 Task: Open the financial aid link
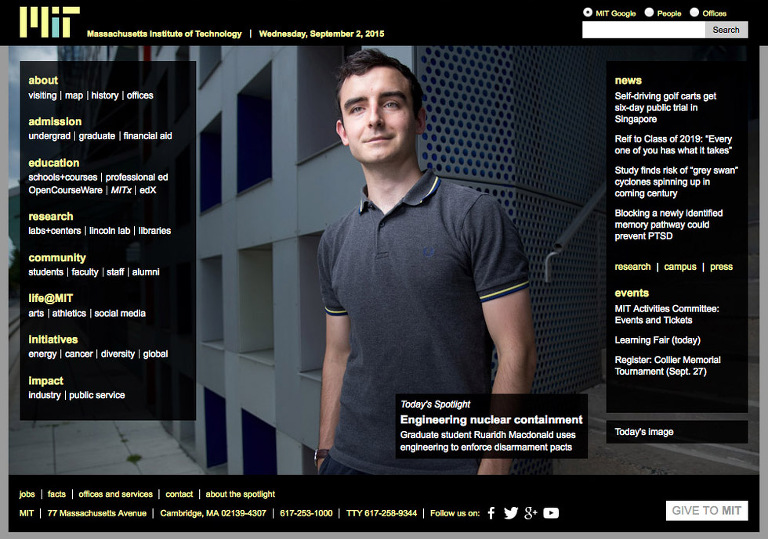148,136
